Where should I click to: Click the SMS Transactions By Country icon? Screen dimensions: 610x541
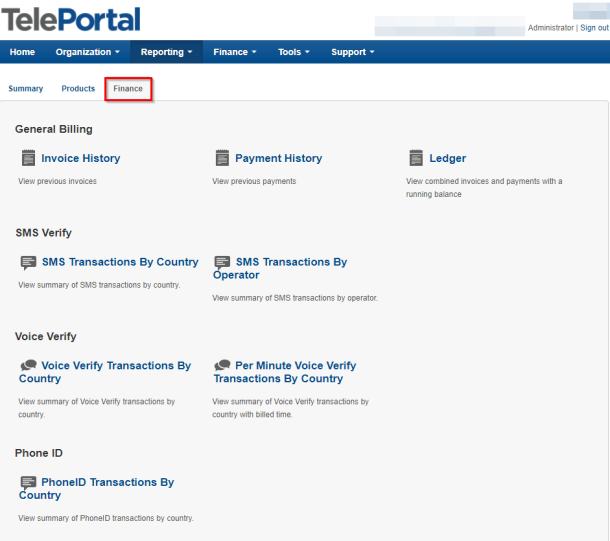(x=28, y=262)
